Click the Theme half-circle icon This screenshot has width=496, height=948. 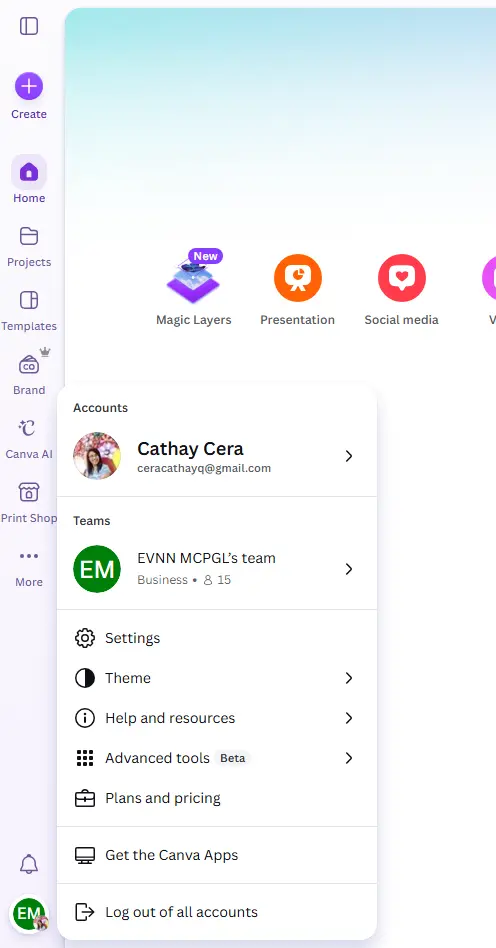85,678
